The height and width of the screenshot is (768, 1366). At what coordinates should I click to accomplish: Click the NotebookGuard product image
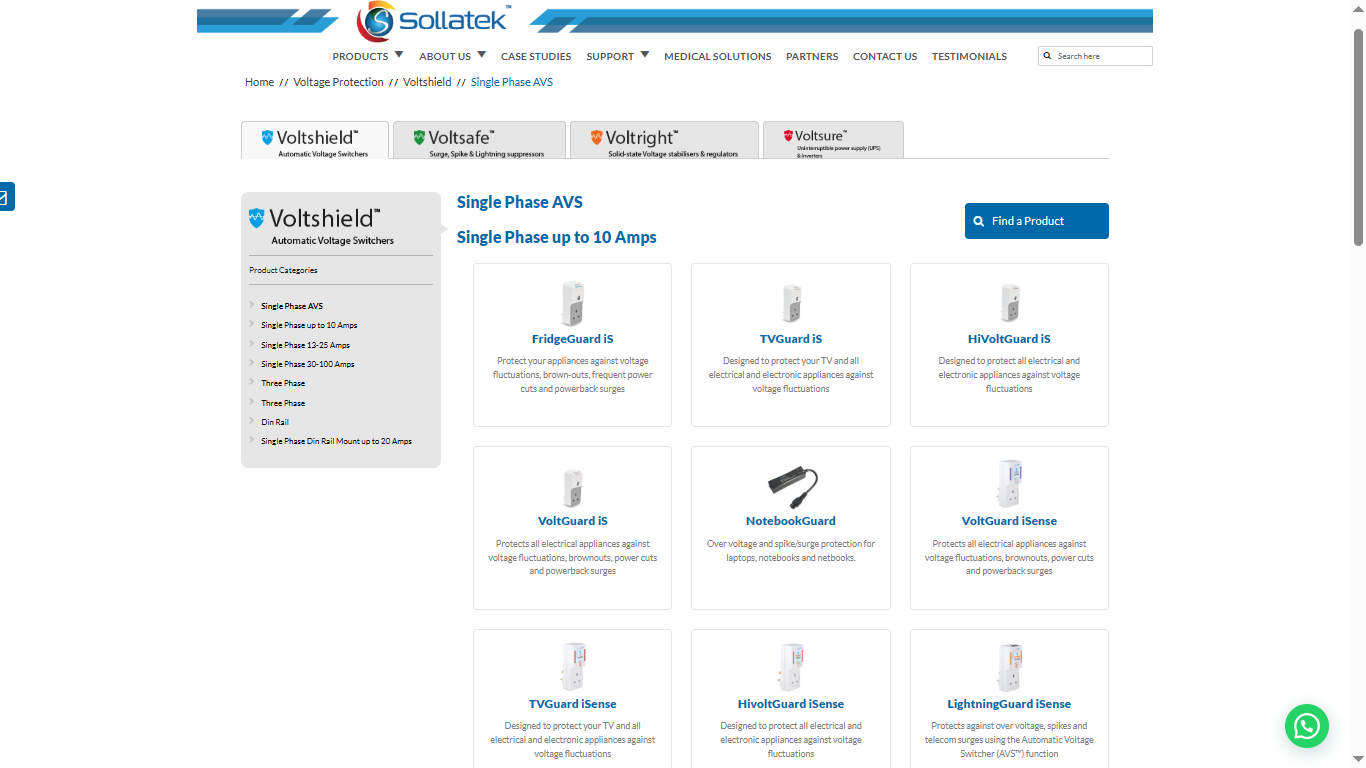point(791,486)
